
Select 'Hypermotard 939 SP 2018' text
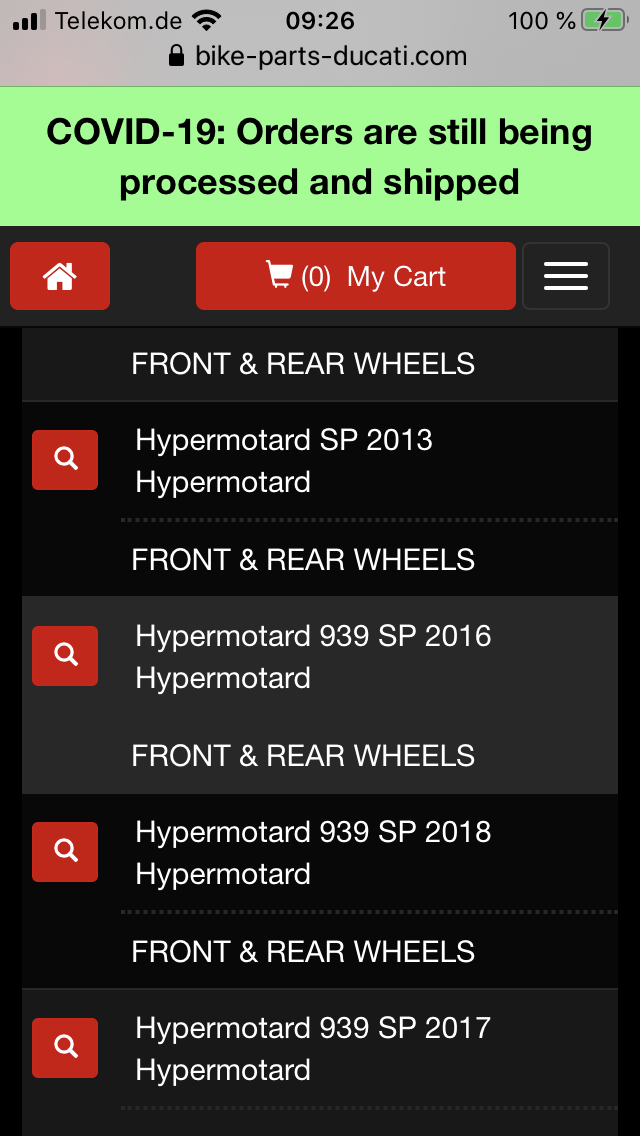313,832
